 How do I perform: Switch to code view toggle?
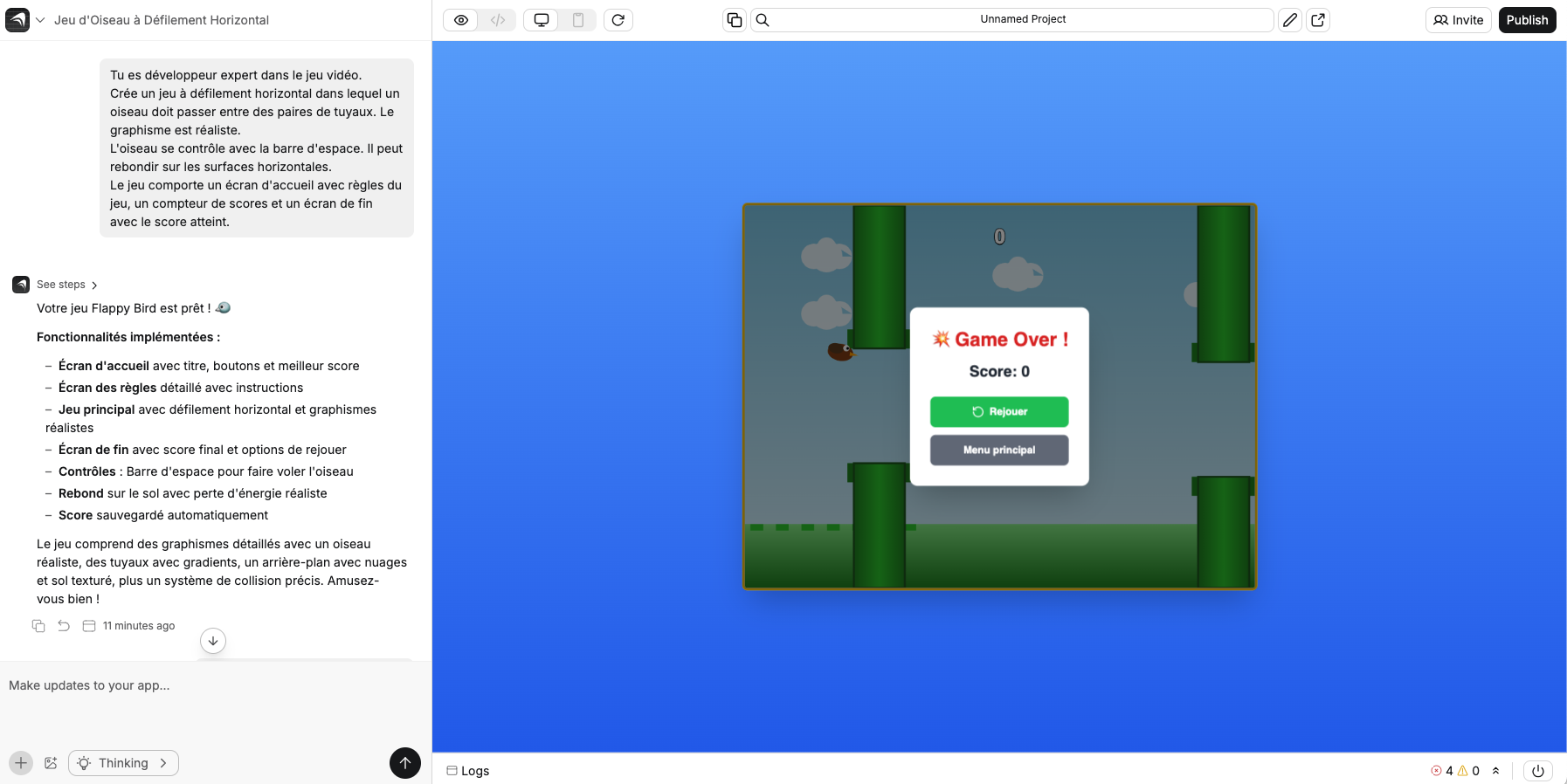tap(498, 20)
